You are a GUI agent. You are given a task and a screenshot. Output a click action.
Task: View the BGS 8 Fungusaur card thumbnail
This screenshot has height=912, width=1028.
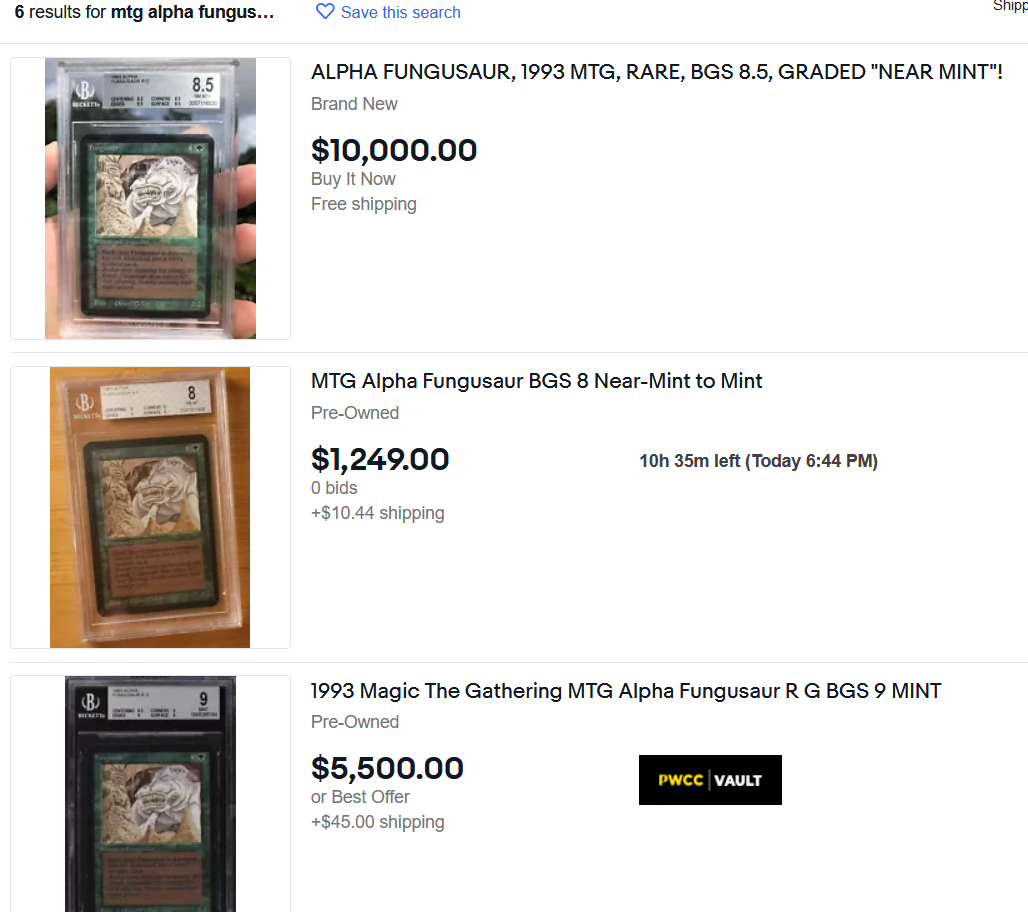click(x=150, y=507)
